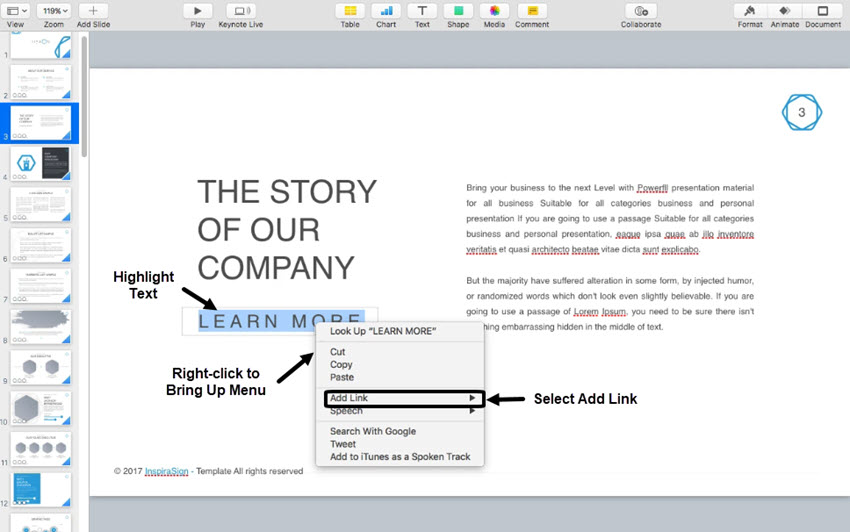Screen dimensions: 850x532
Task: Choose Tweet from the context menu
Action: [400, 444]
